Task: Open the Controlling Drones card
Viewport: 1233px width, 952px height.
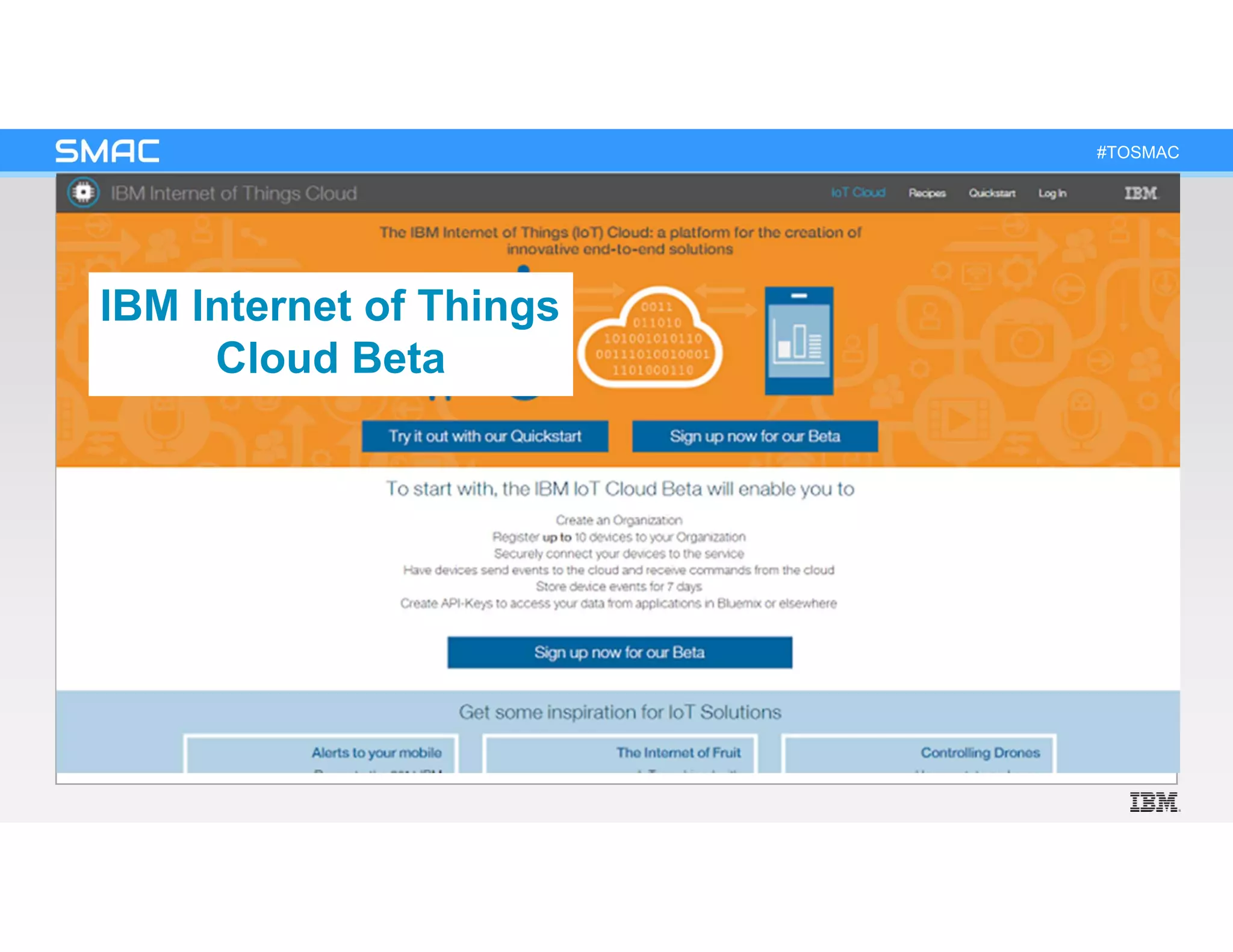Action: (x=919, y=753)
